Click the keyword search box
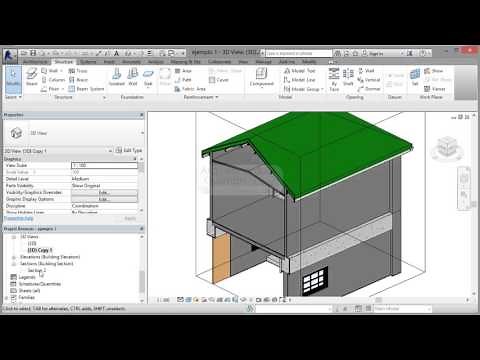This screenshot has height=360, width=480. (298, 53)
